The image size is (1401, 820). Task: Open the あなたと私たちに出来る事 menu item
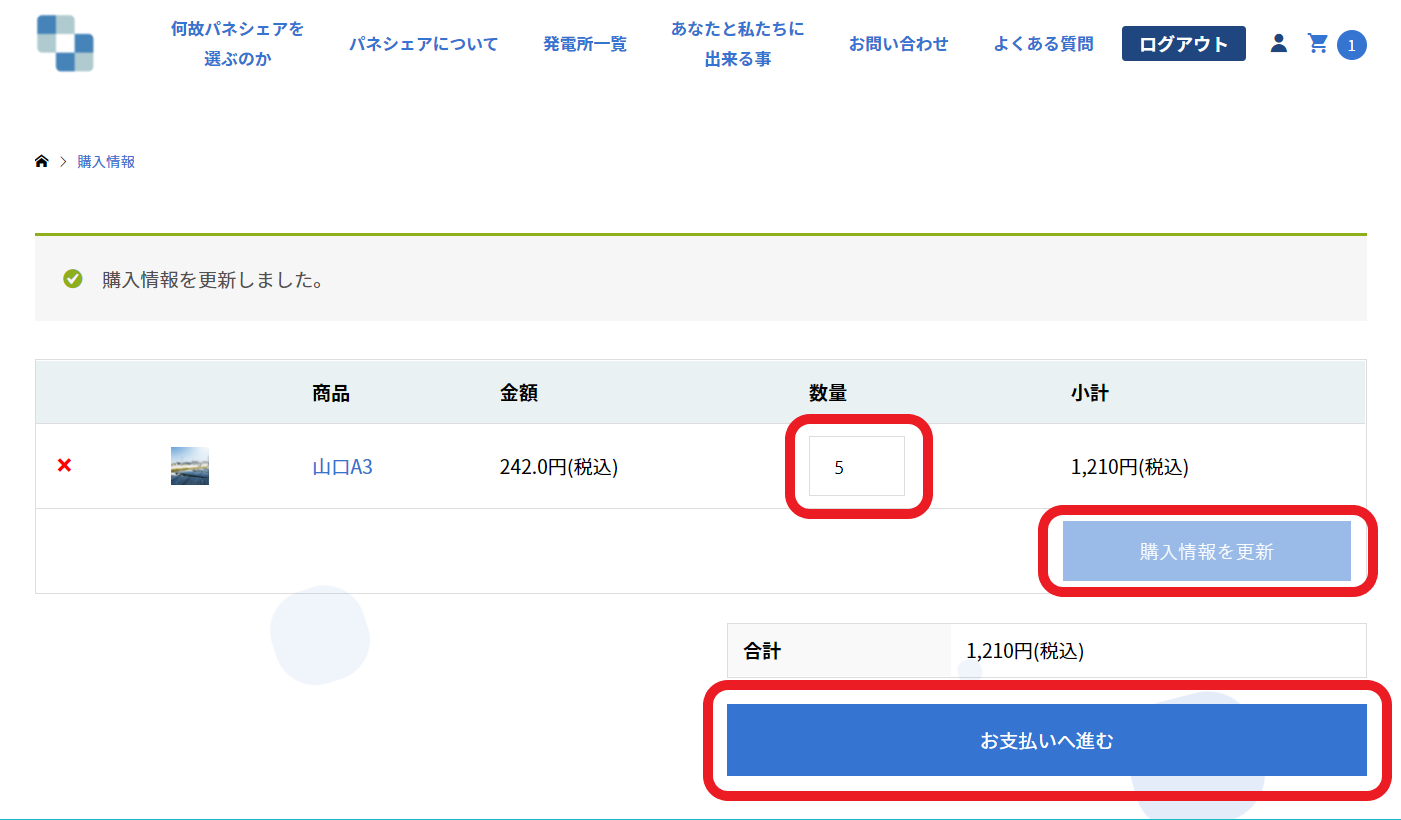(737, 44)
